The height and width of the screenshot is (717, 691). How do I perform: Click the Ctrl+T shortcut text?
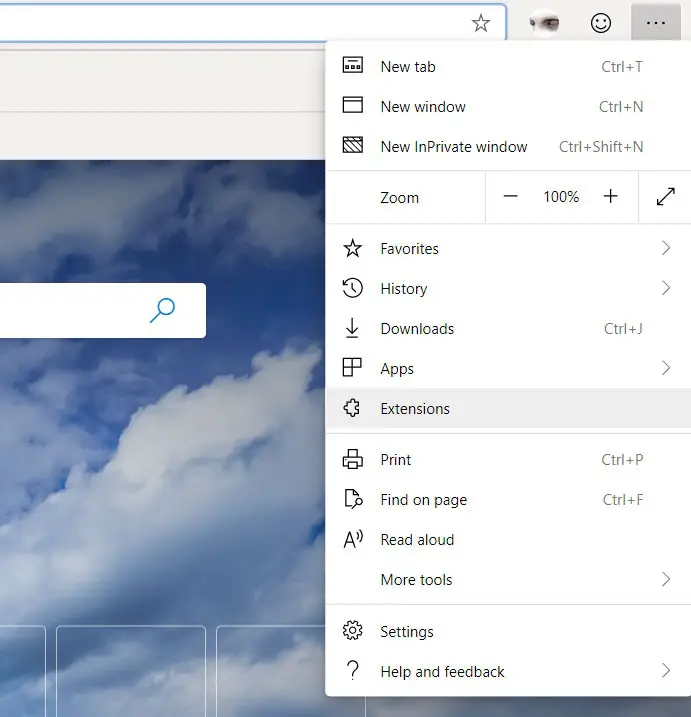pos(622,67)
